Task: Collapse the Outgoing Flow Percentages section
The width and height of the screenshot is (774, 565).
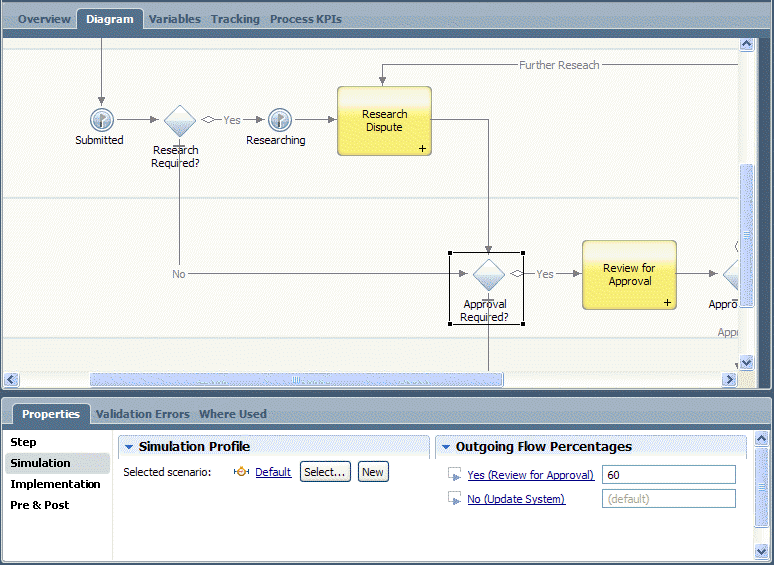Action: (x=446, y=447)
